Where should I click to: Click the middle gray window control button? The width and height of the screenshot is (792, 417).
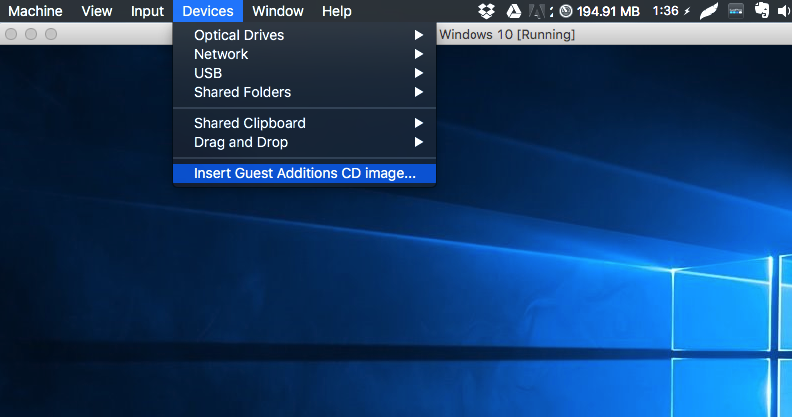[31, 34]
